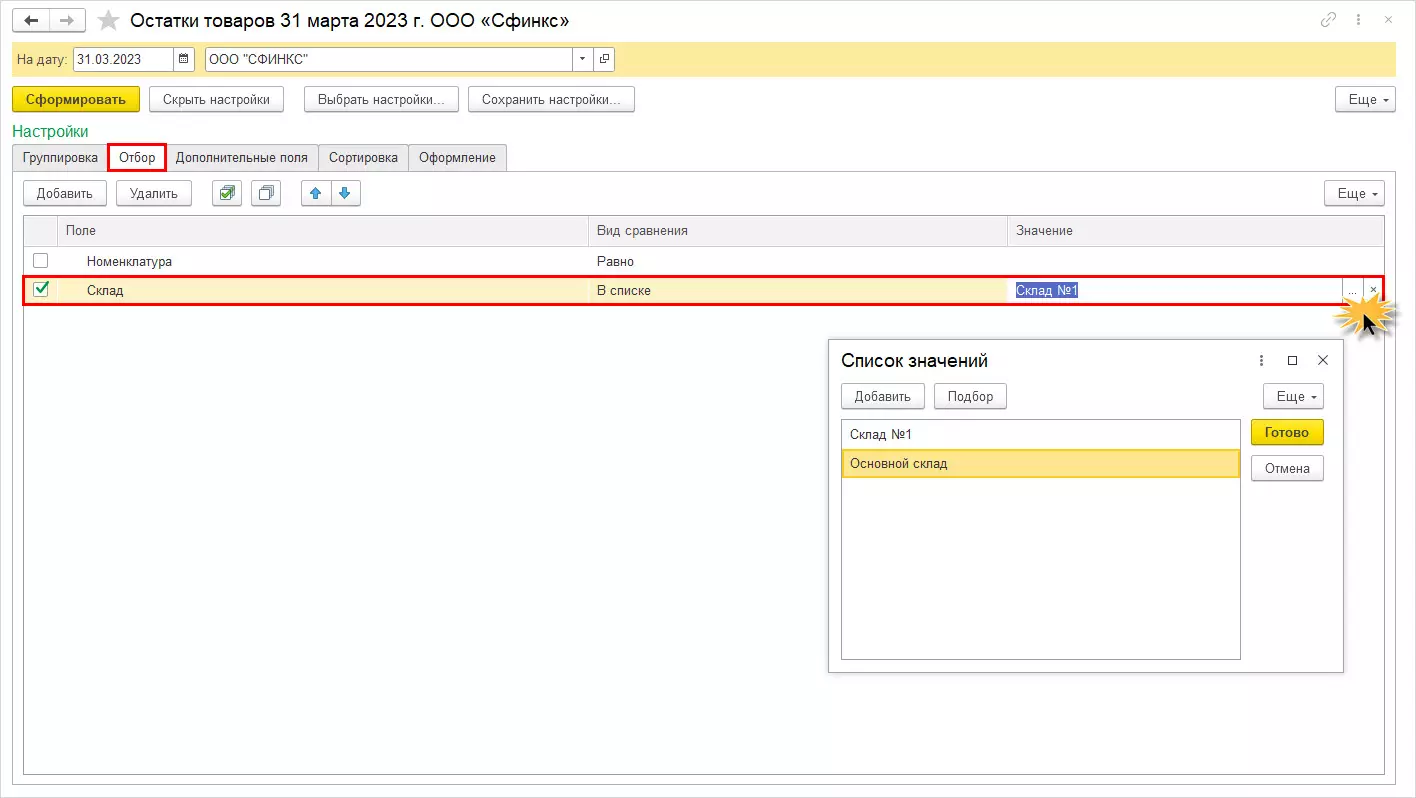
Task: Click the Равно comparison cell
Action: click(x=798, y=261)
